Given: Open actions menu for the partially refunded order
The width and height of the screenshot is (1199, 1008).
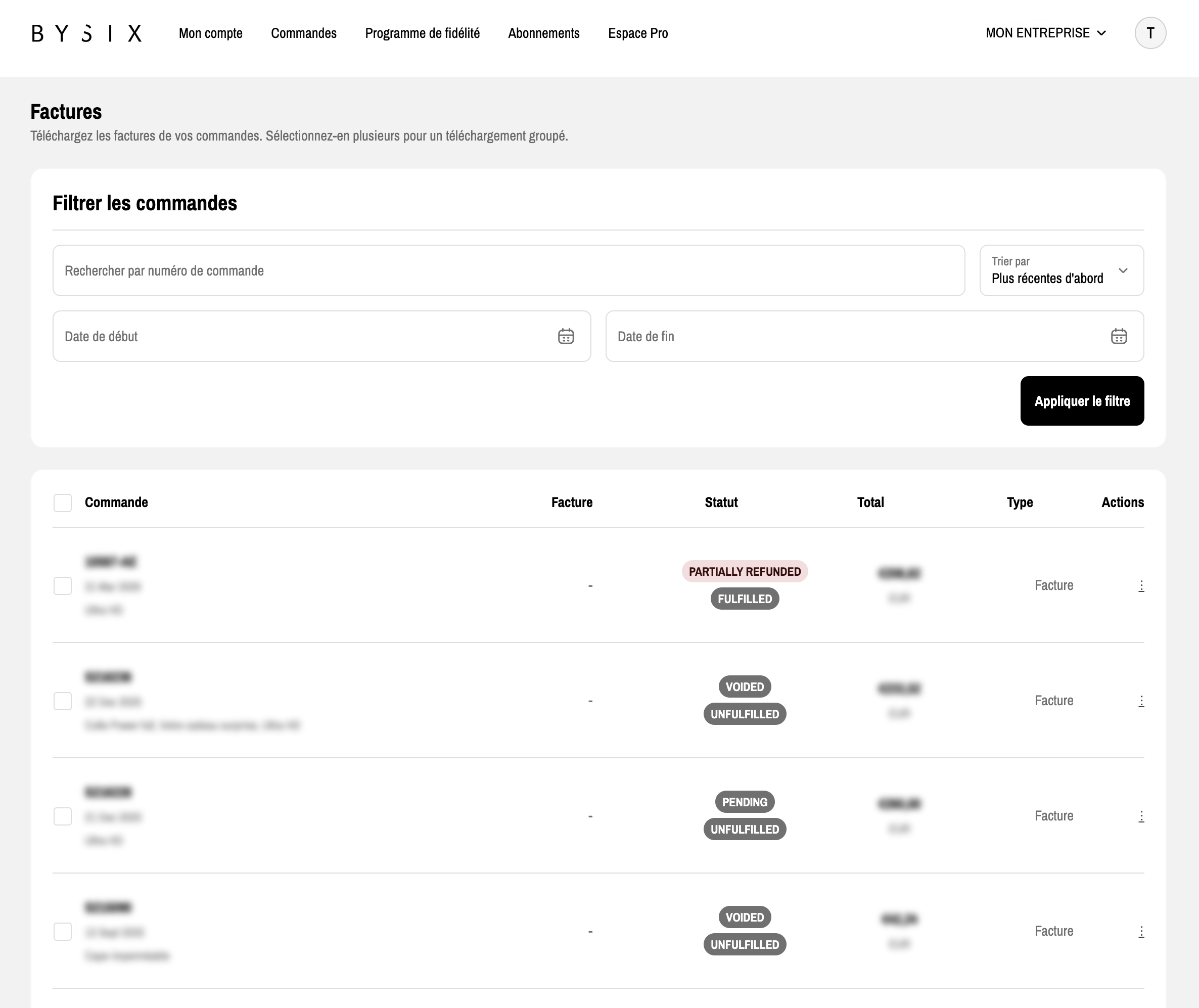Looking at the screenshot, I should pyautogui.click(x=1141, y=586).
